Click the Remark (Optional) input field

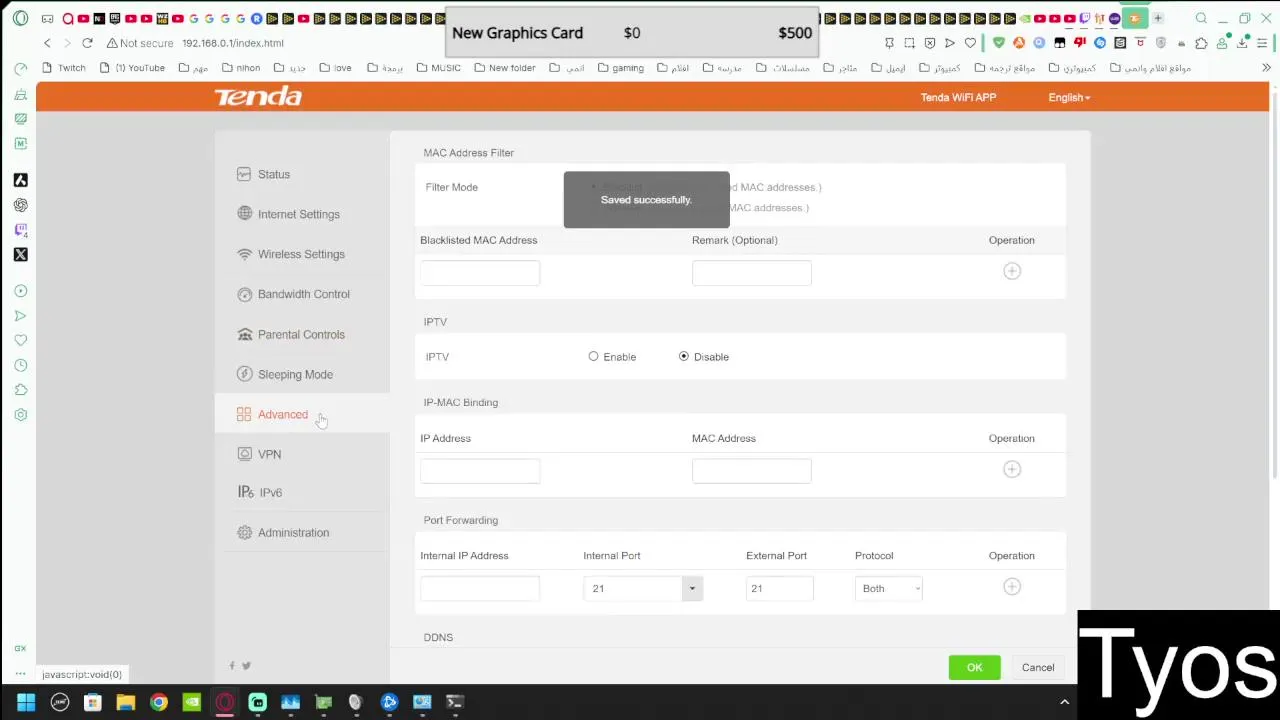tap(752, 272)
